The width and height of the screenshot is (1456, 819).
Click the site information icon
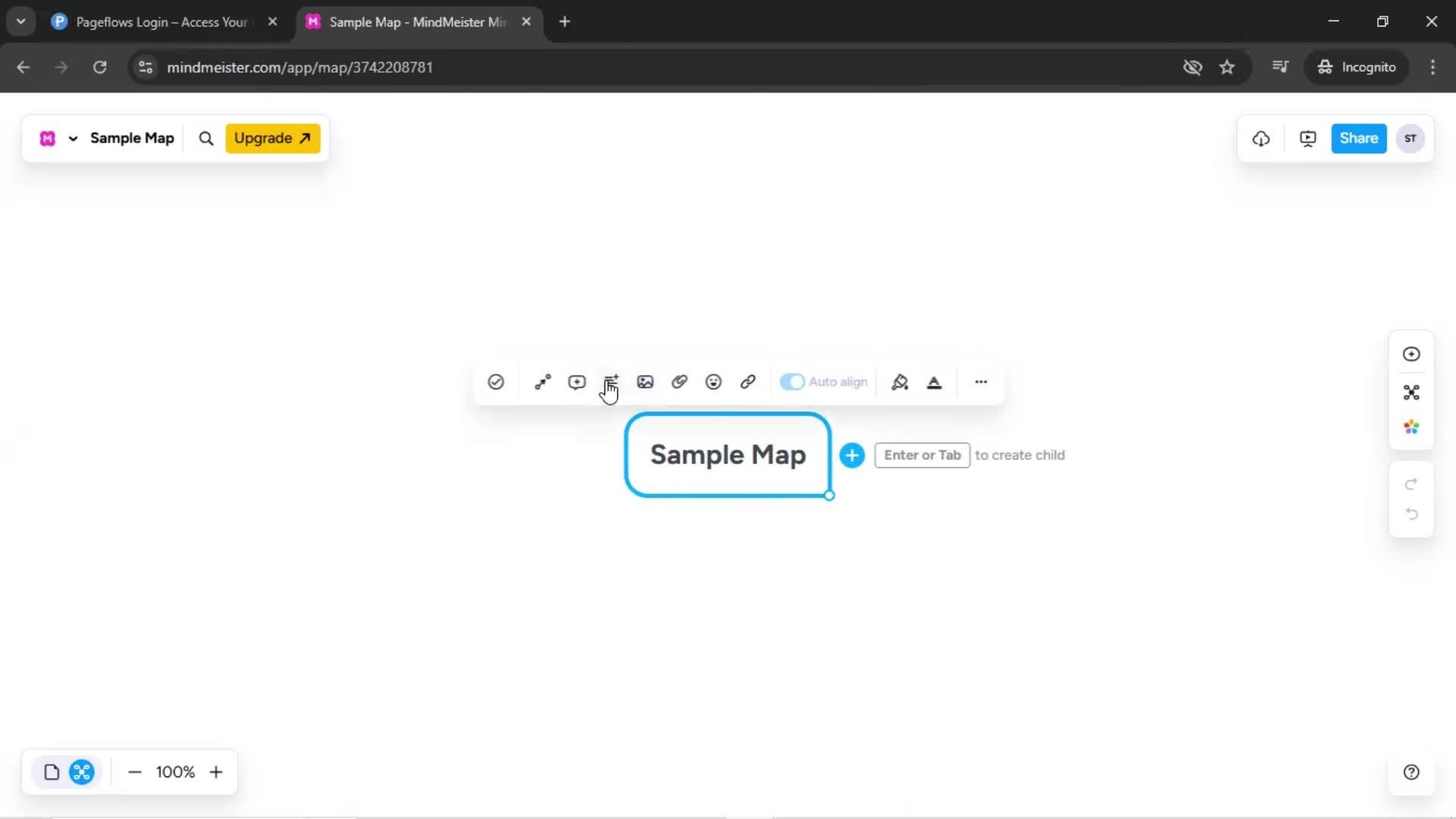[146, 67]
